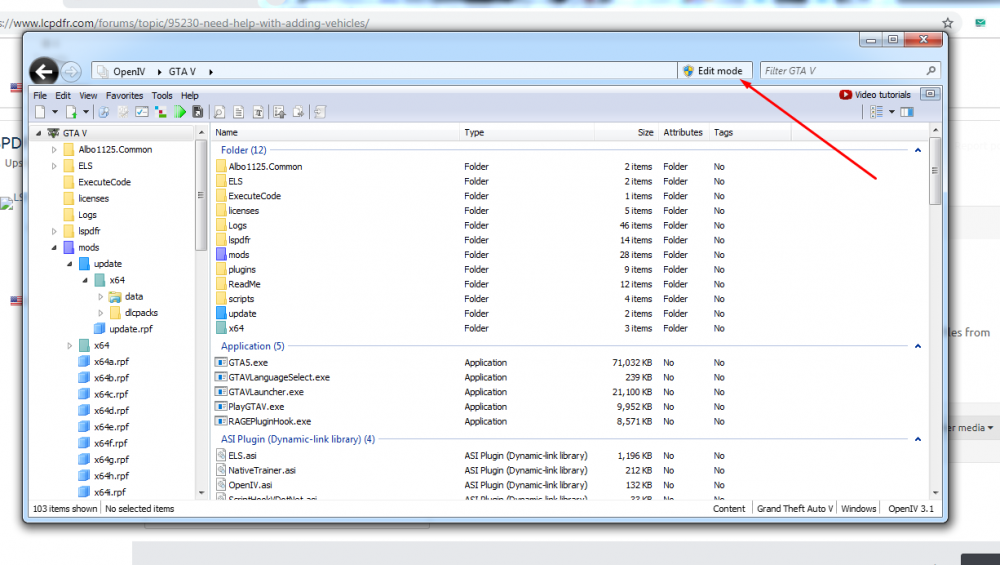Image resolution: width=1000 pixels, height=565 pixels.
Task: Click the Edit mode button
Action: pos(714,71)
